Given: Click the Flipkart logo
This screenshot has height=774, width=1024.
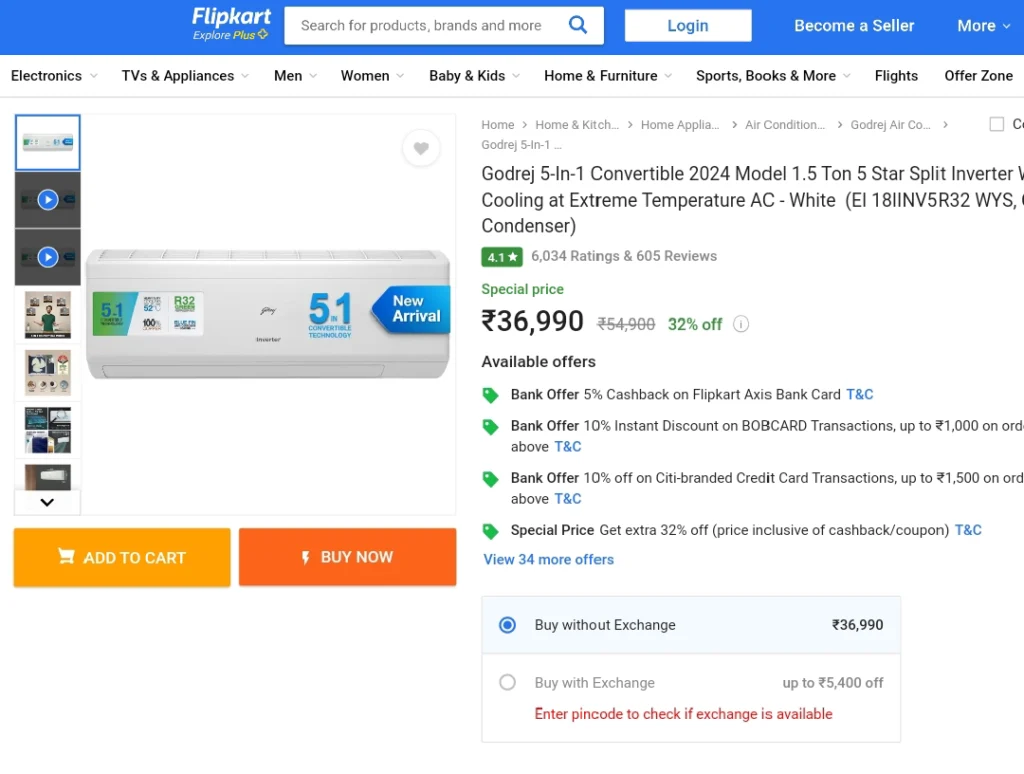Looking at the screenshot, I should pos(231,24).
